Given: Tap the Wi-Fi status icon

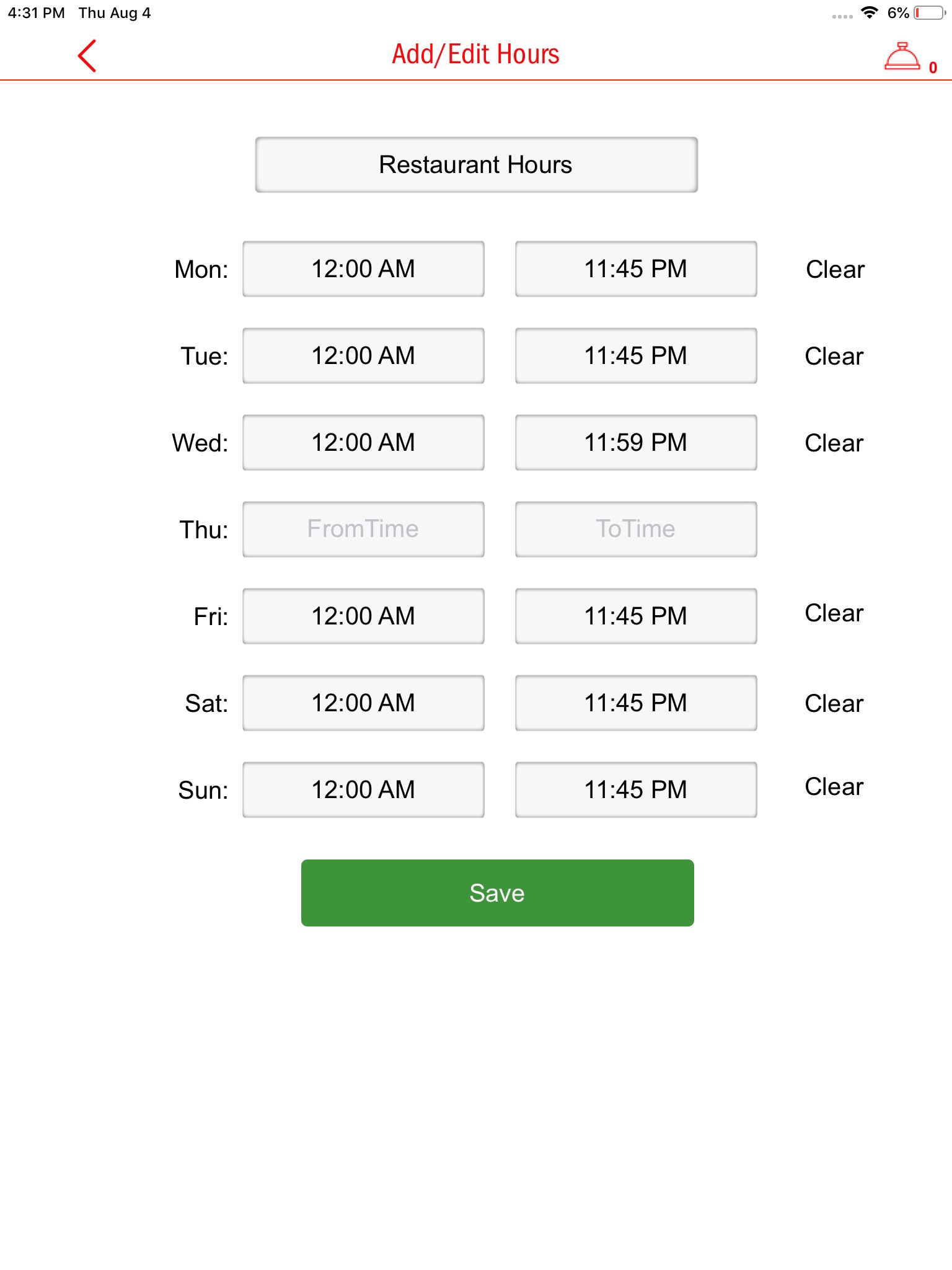Looking at the screenshot, I should 870,13.
